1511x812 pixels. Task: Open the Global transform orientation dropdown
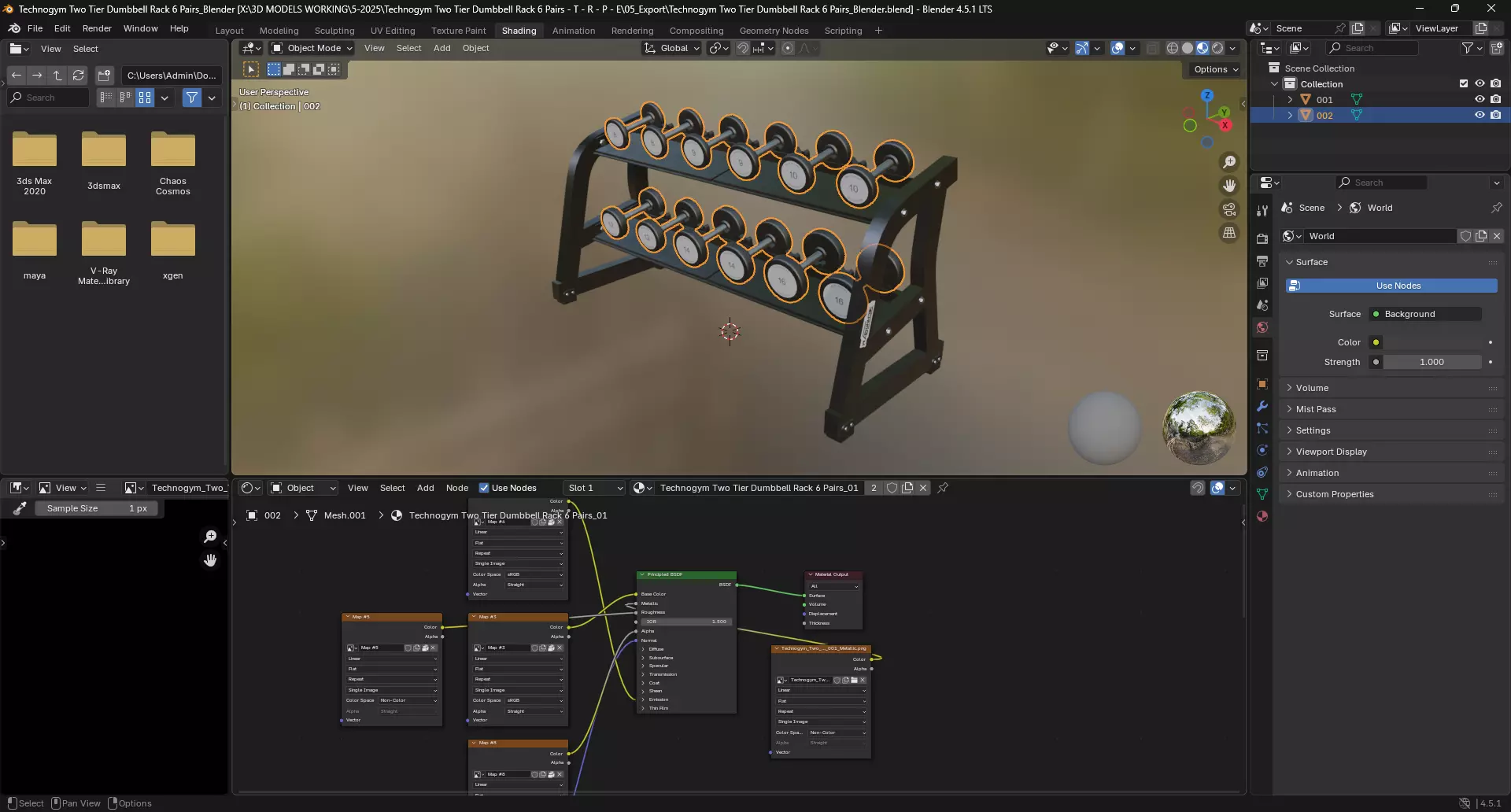click(x=671, y=48)
